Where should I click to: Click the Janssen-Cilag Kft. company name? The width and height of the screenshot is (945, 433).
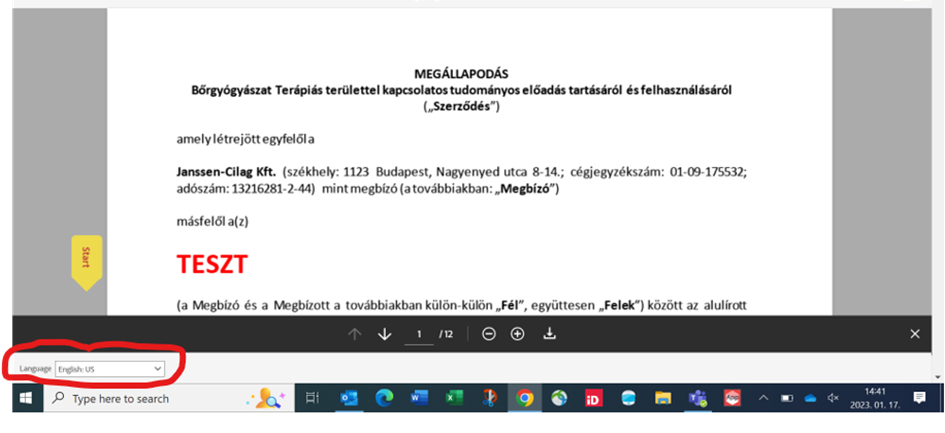tap(227, 172)
